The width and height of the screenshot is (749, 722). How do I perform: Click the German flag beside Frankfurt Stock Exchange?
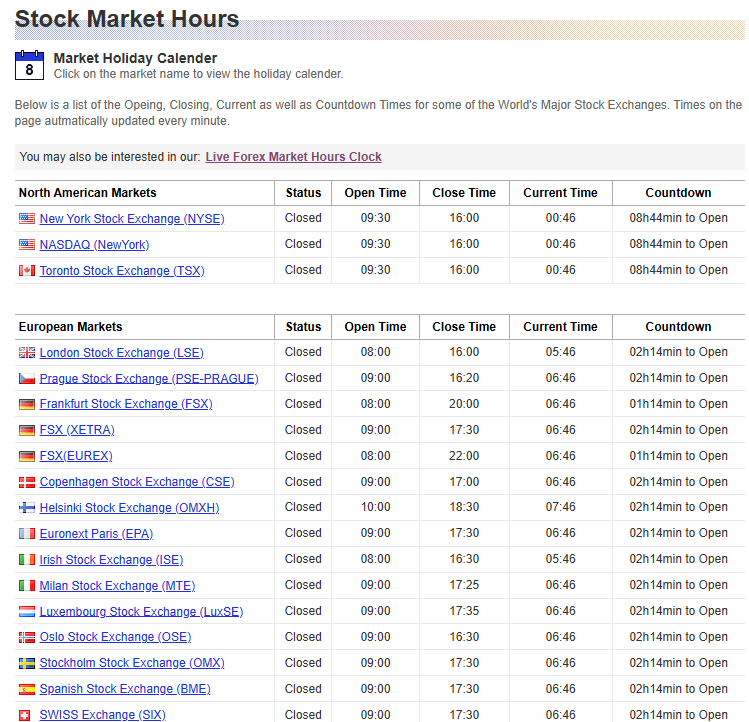coord(27,404)
